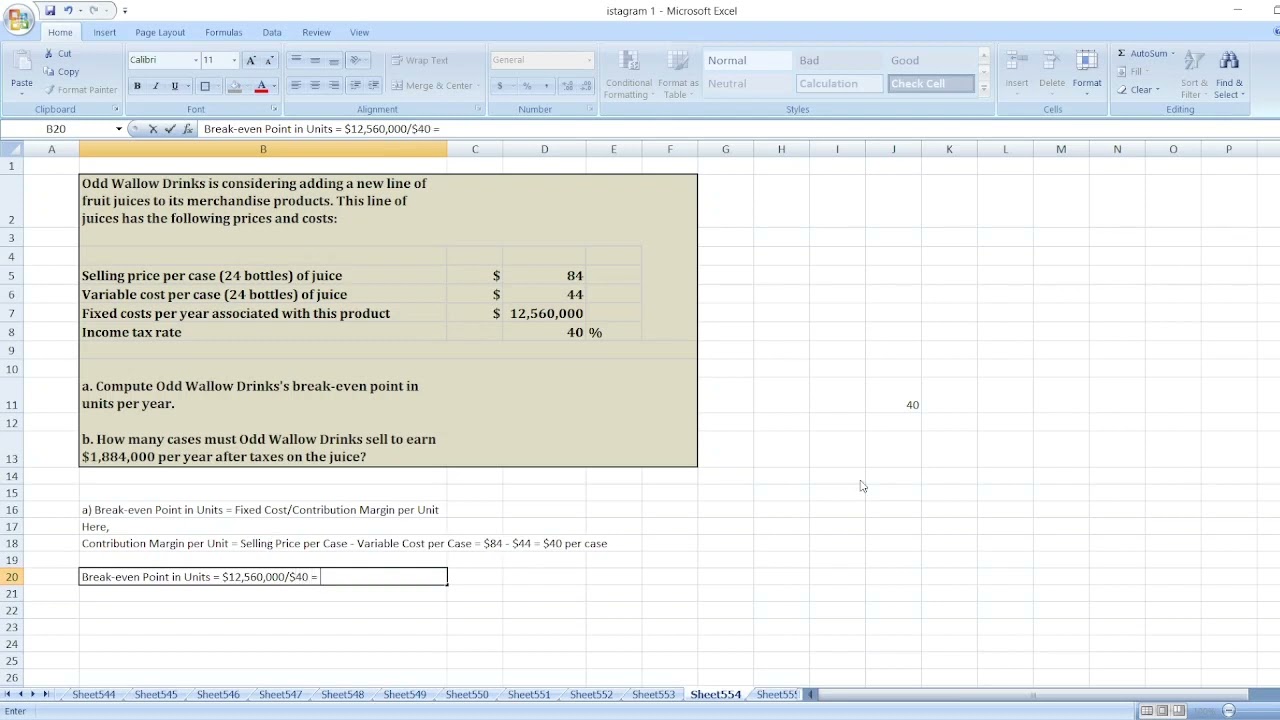Decrease indent in Alignment group

click(x=355, y=86)
